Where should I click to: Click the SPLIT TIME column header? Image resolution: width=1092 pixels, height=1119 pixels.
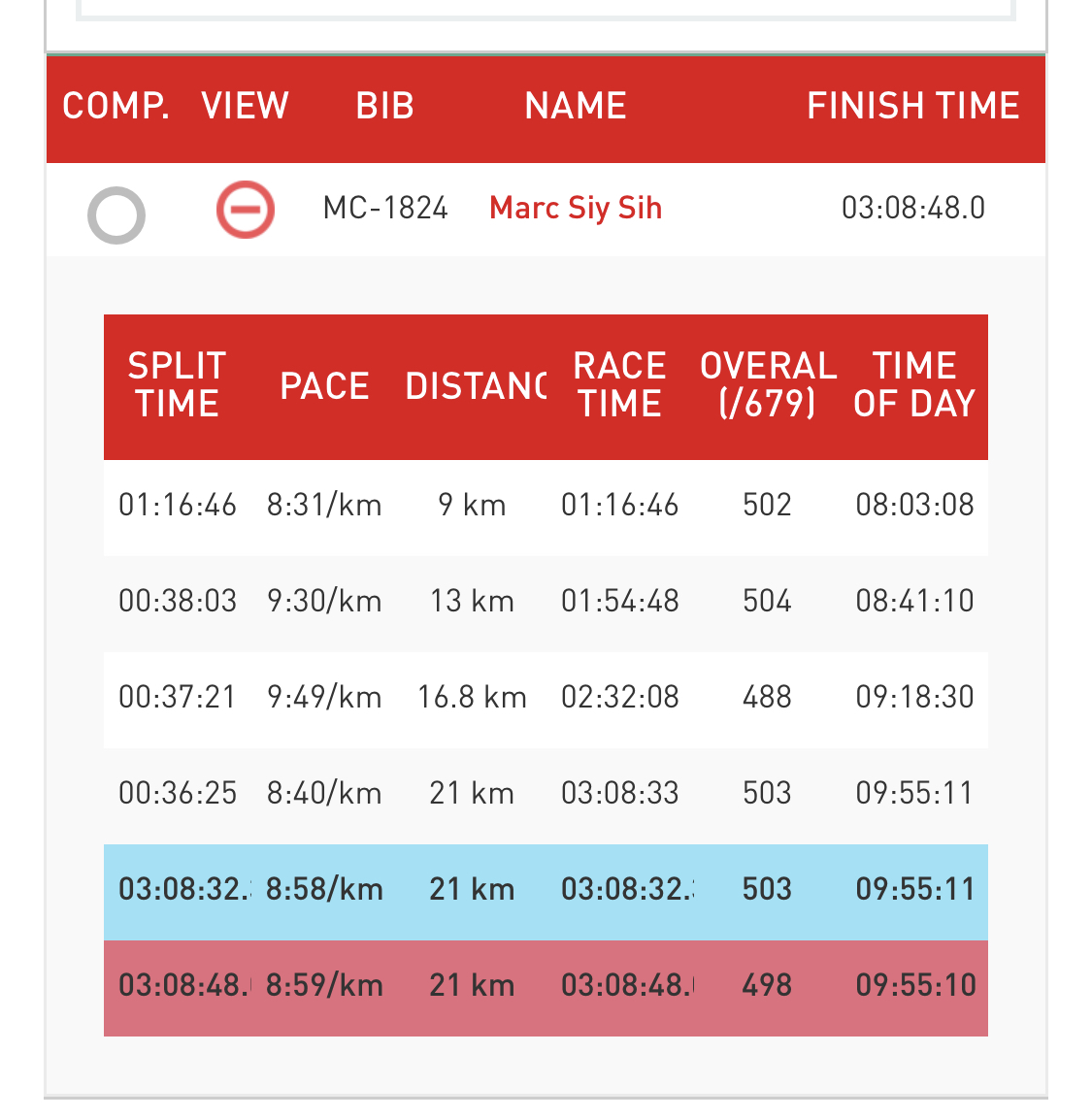pyautogui.click(x=177, y=385)
